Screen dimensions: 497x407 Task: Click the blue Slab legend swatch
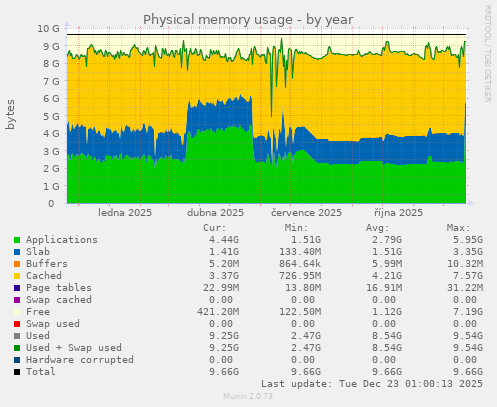[17, 252]
